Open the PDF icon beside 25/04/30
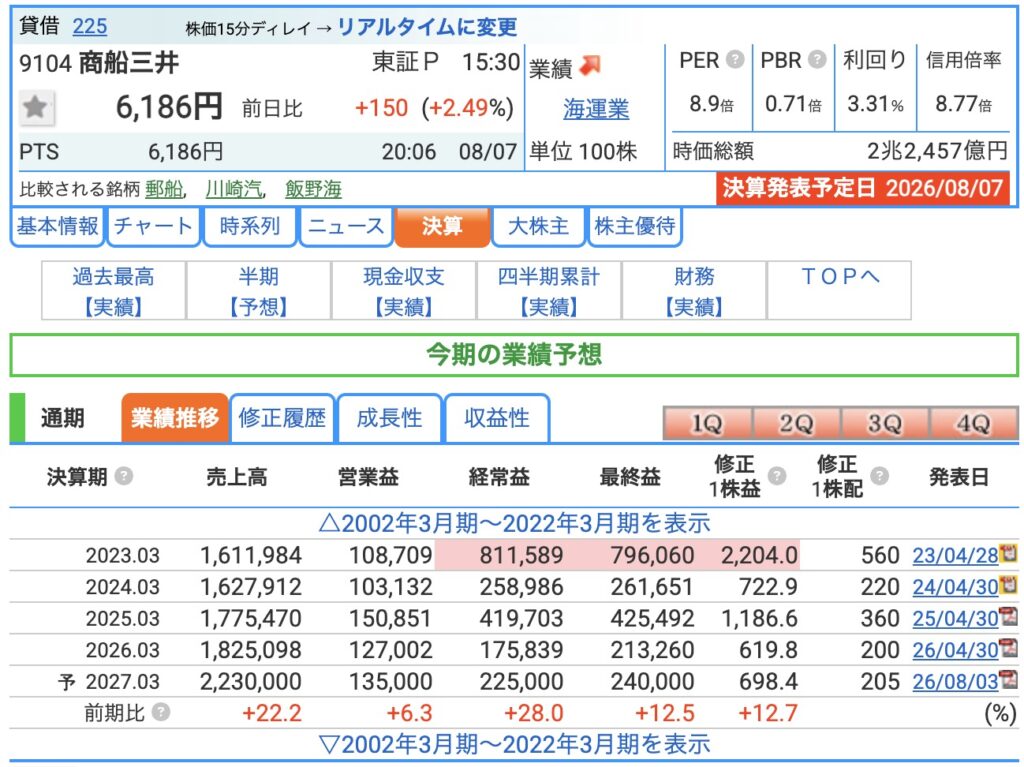Viewport: 1024px width, 767px height. point(1008,617)
